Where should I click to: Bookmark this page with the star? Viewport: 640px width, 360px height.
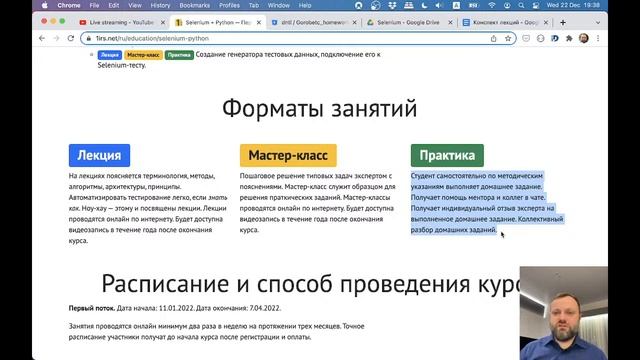point(508,38)
